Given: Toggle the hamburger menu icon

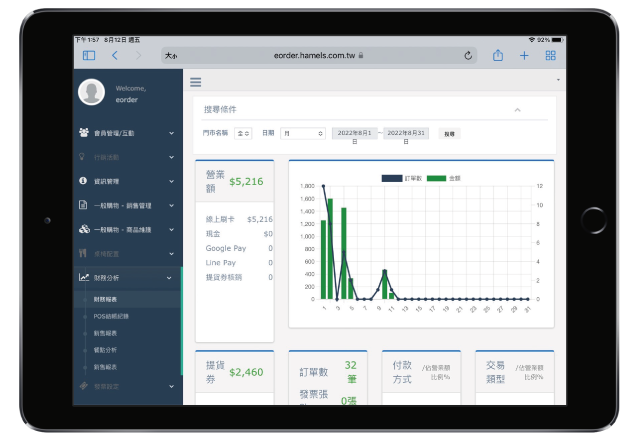Looking at the screenshot, I should (196, 82).
